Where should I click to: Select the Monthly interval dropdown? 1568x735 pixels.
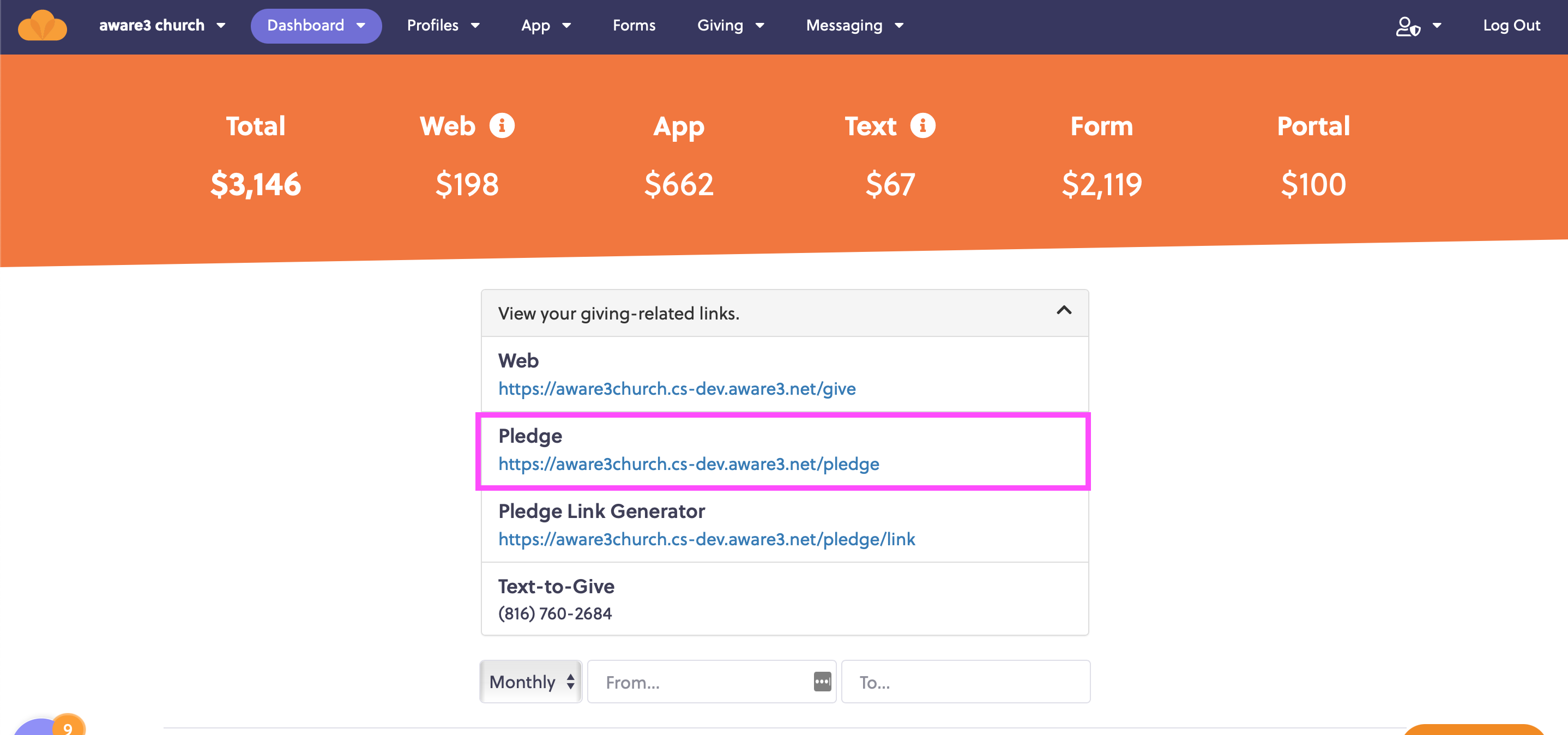click(x=531, y=682)
